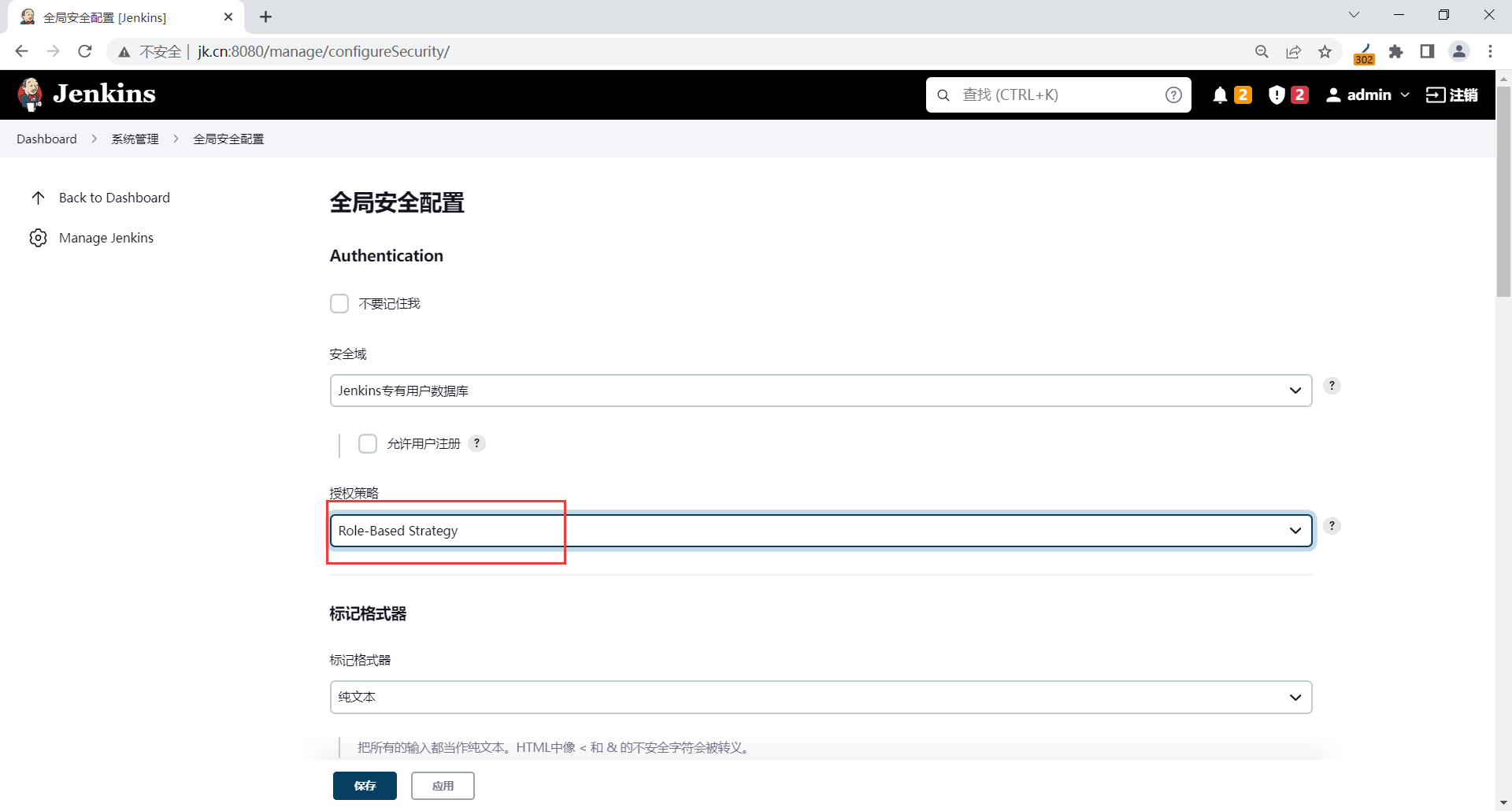Click the browser zoom magnifier icon
The height and width of the screenshot is (811, 1512).
click(x=1262, y=51)
